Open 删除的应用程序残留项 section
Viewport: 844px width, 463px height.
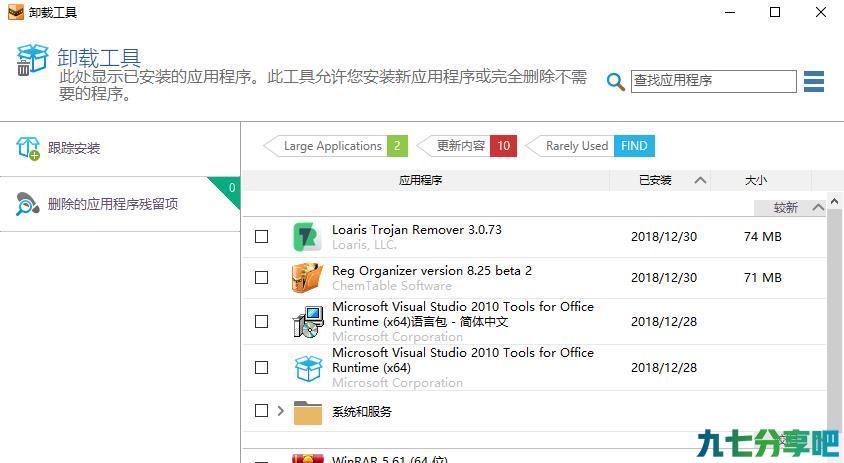point(120,204)
